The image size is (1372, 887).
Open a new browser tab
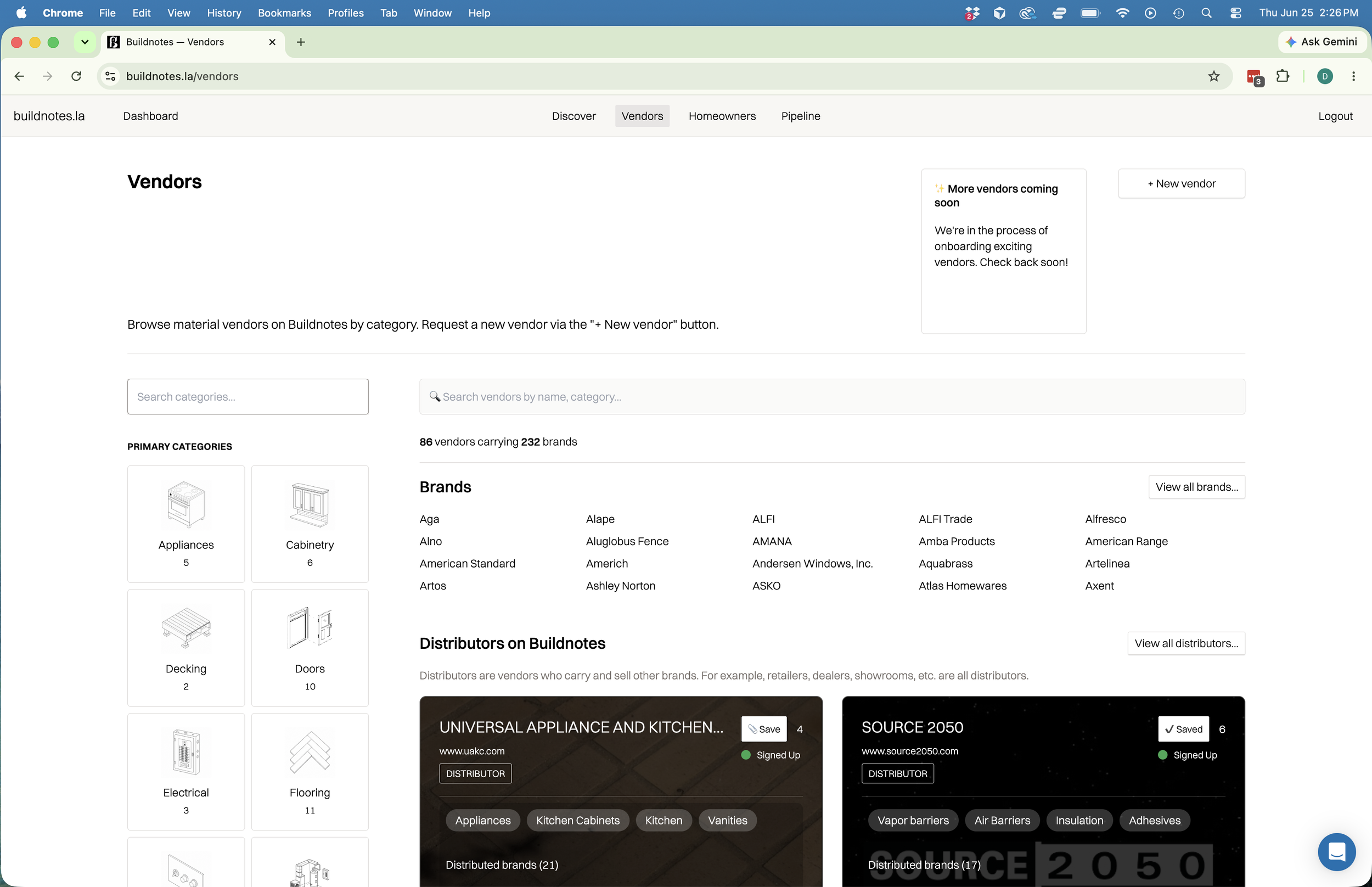tap(301, 42)
